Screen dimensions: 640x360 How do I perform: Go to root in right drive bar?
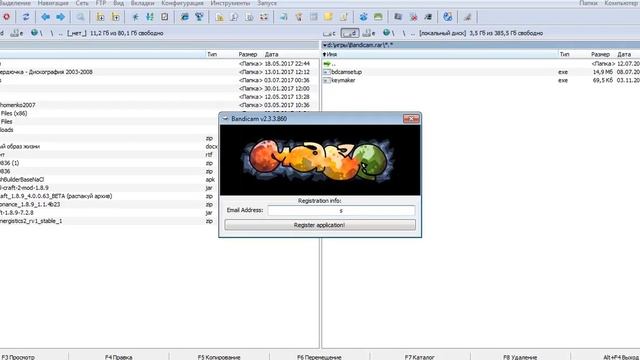(404, 33)
